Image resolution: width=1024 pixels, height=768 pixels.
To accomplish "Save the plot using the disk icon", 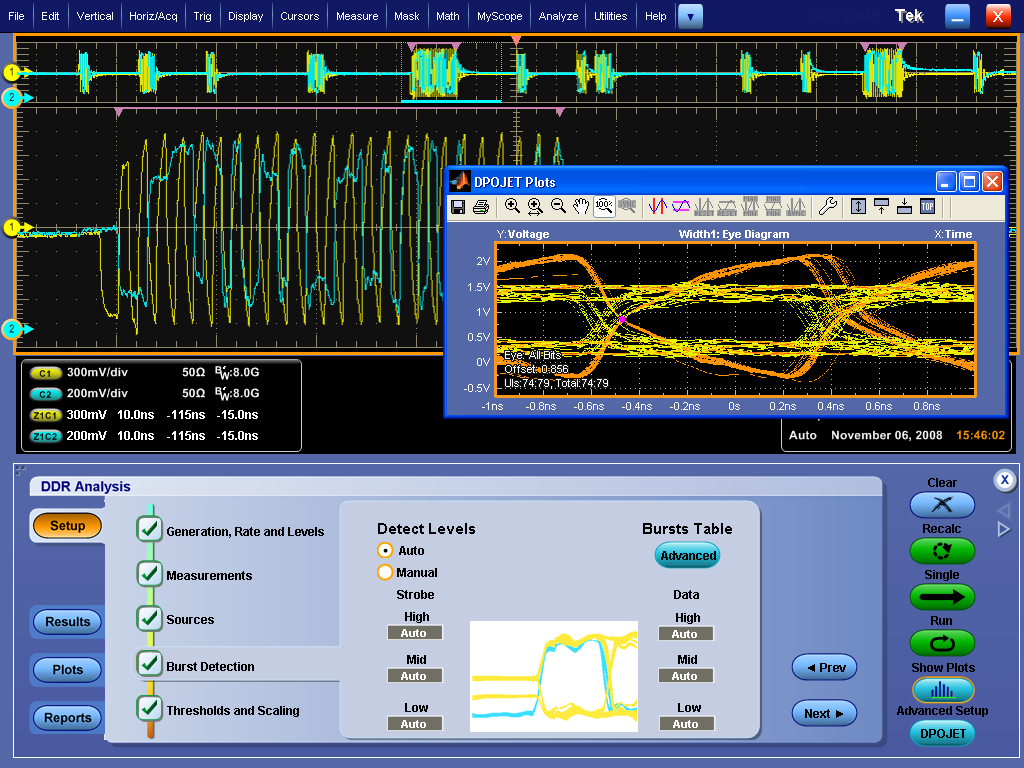I will point(459,206).
